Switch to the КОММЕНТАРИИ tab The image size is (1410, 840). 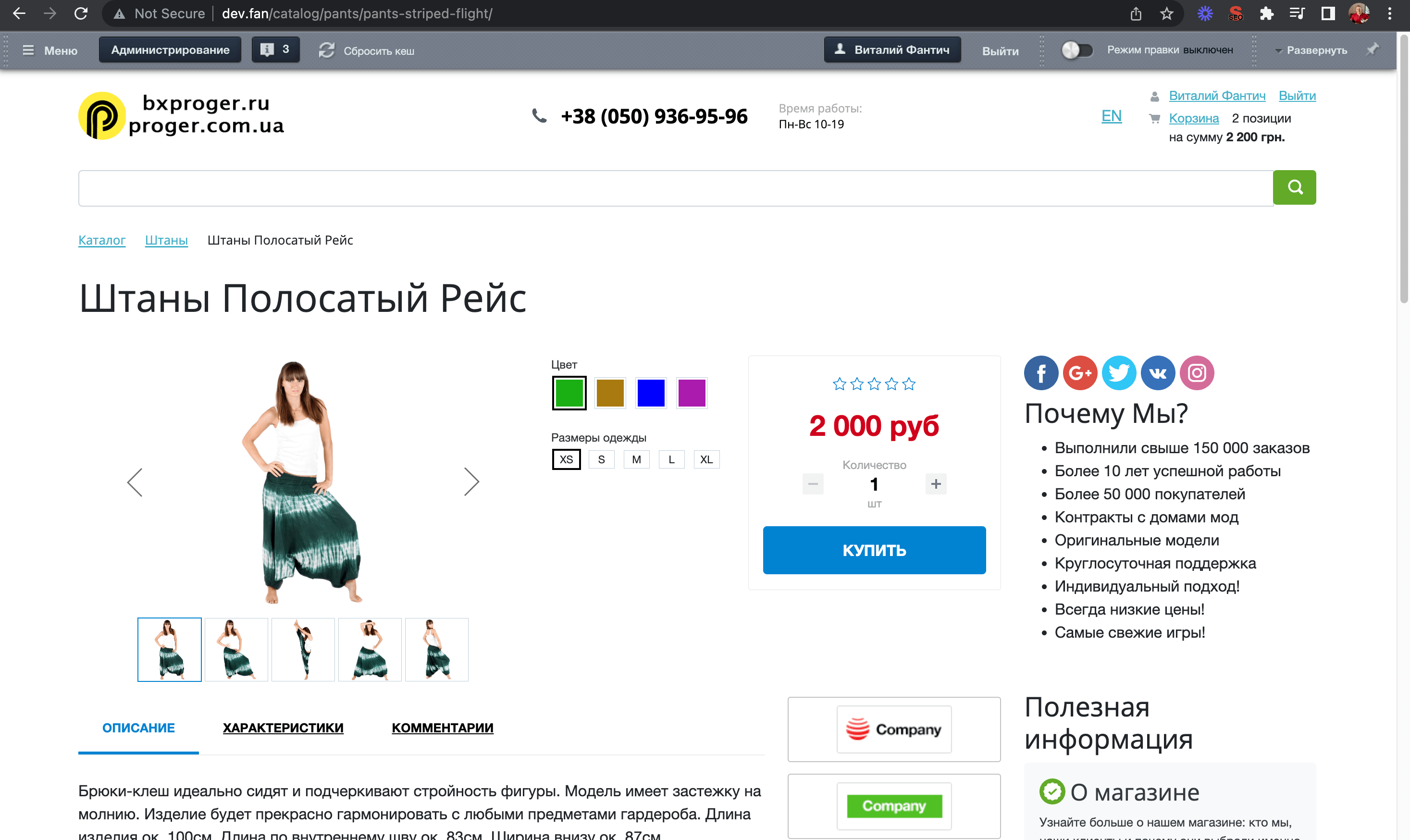pyautogui.click(x=442, y=728)
